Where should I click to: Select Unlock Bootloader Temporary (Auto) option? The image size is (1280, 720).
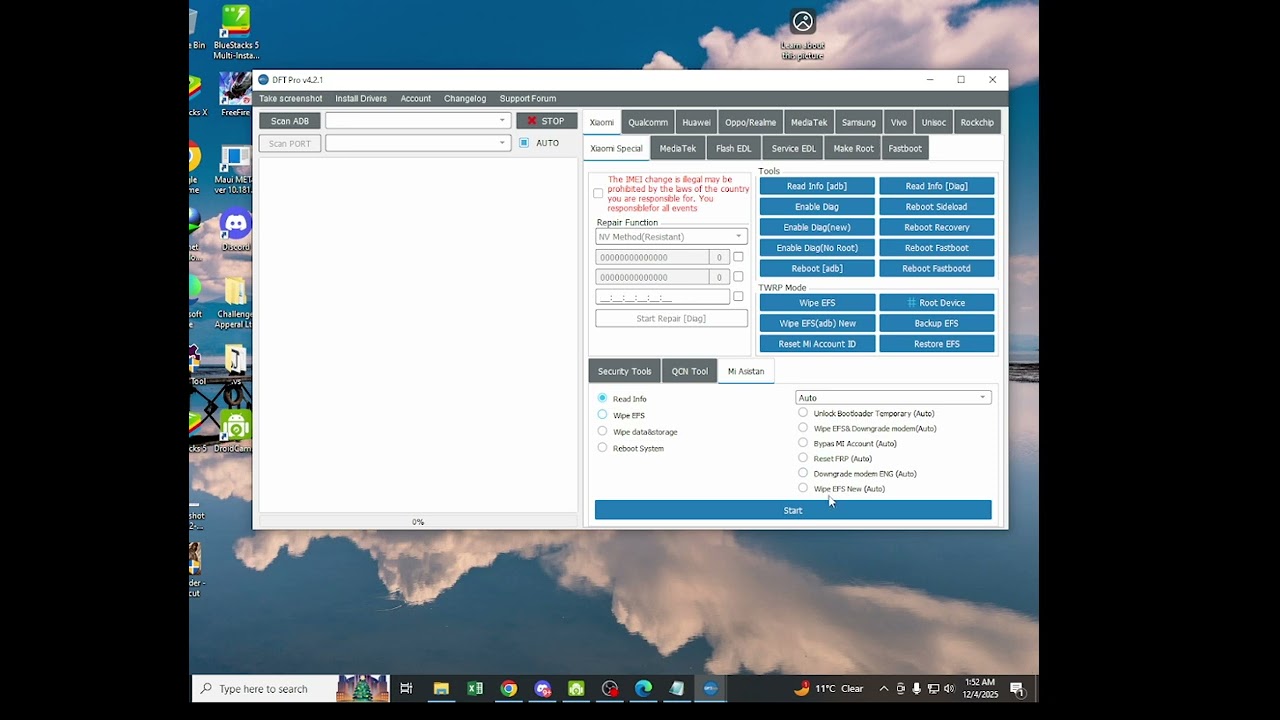point(803,413)
